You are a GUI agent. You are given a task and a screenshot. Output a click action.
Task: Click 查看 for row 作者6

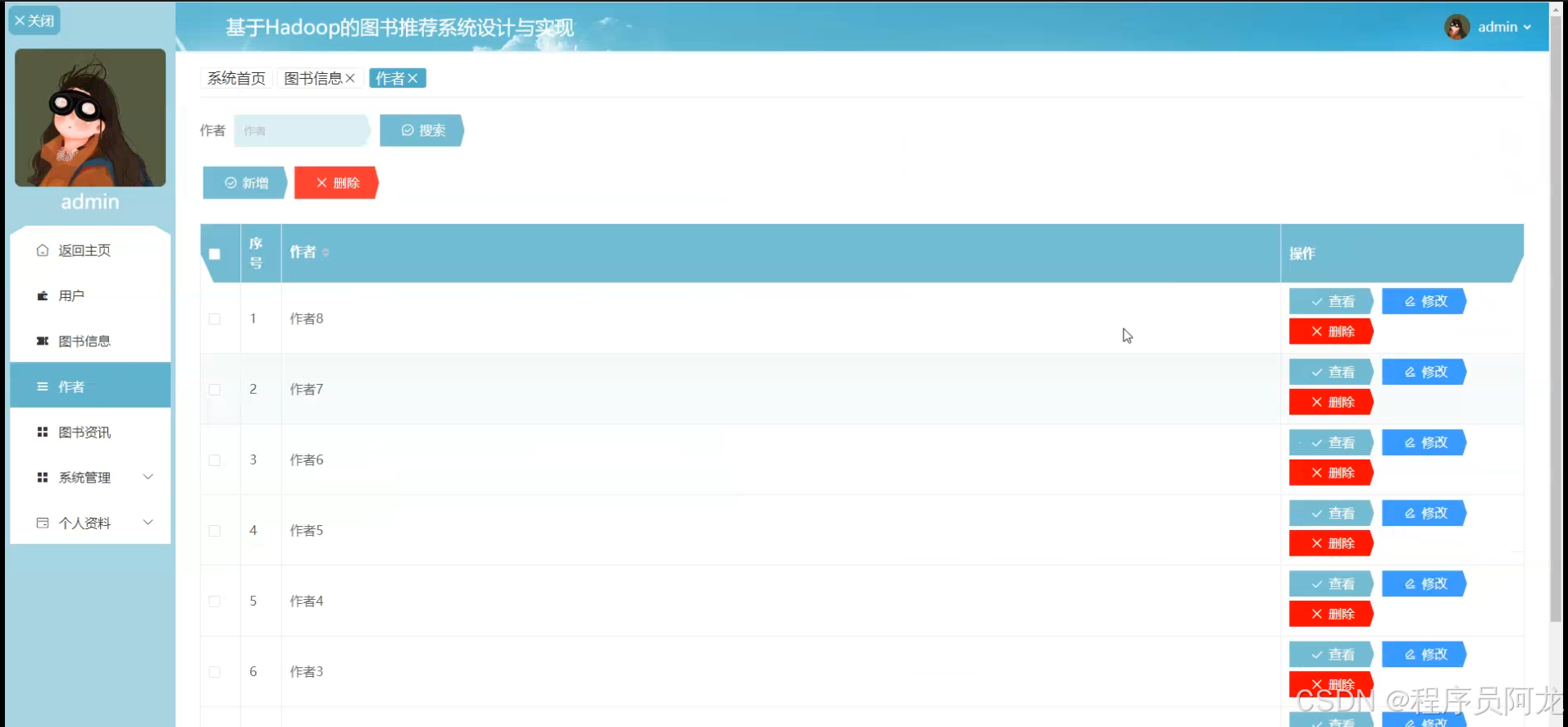coord(1331,442)
